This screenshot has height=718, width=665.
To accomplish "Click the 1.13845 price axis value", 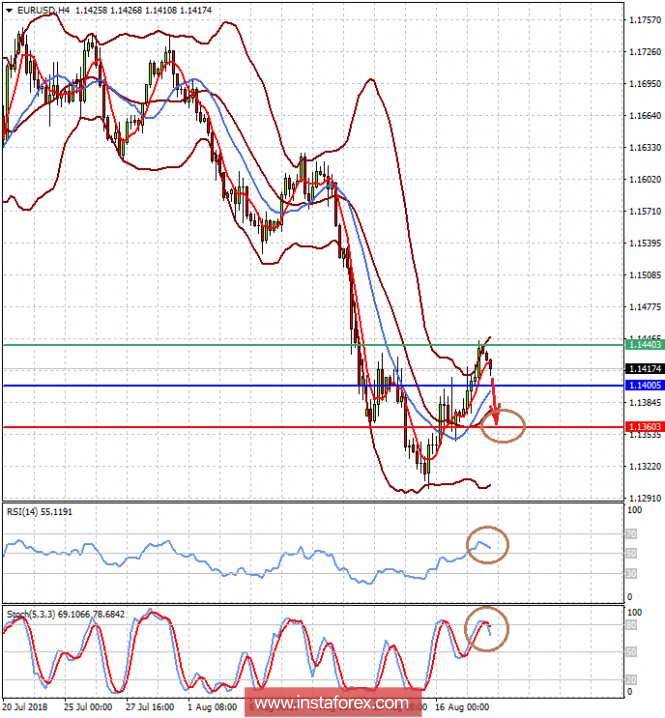I will [645, 403].
